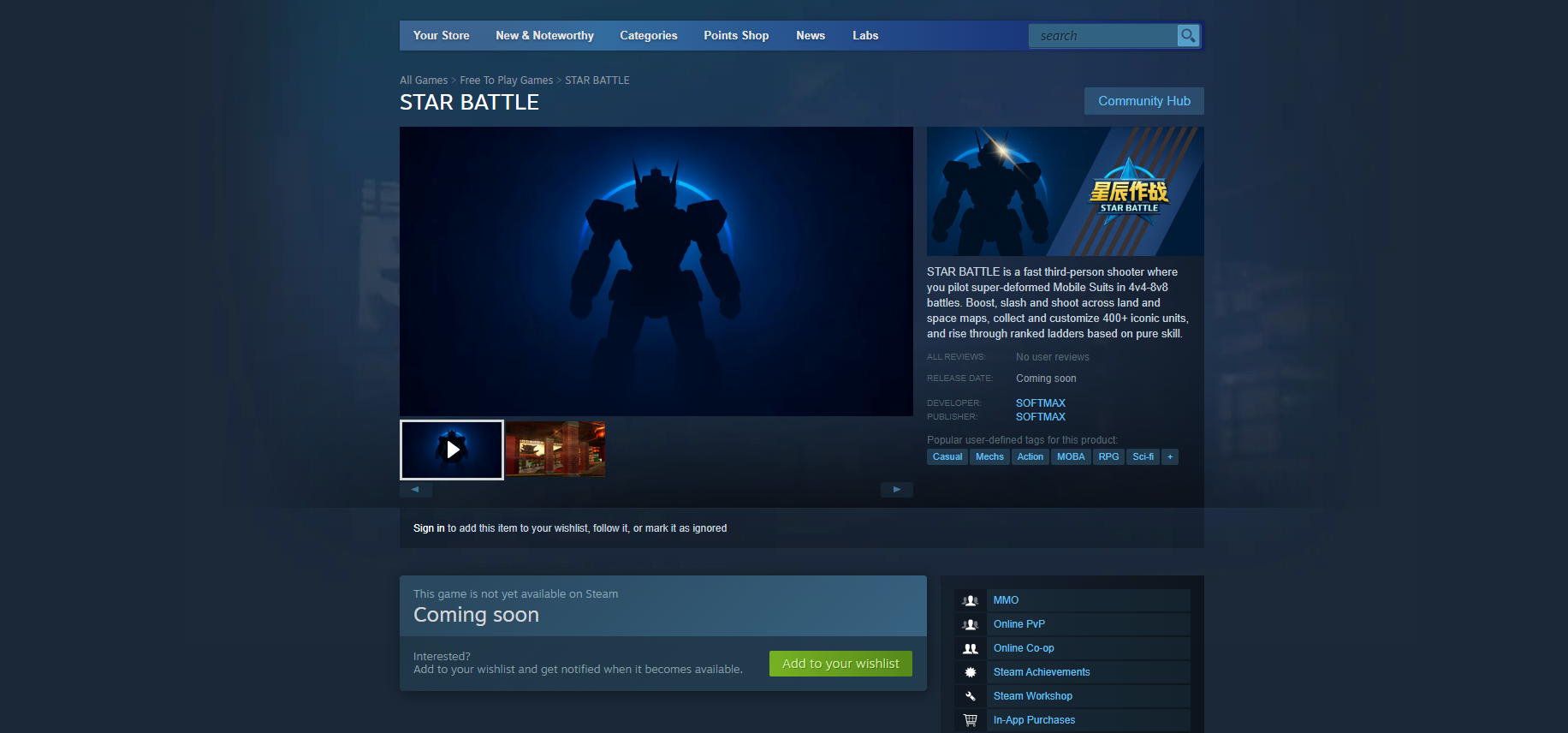Click the Steam Achievements star icon
The image size is (1568, 733).
[x=970, y=672]
